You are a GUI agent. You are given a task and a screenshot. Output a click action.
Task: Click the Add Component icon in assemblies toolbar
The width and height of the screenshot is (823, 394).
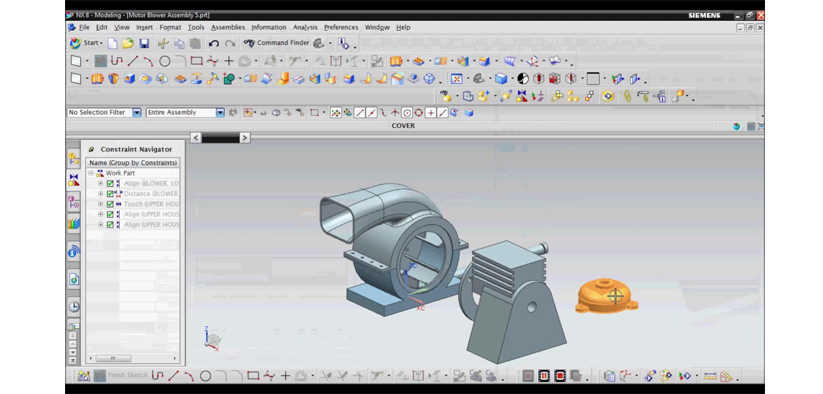point(483,97)
